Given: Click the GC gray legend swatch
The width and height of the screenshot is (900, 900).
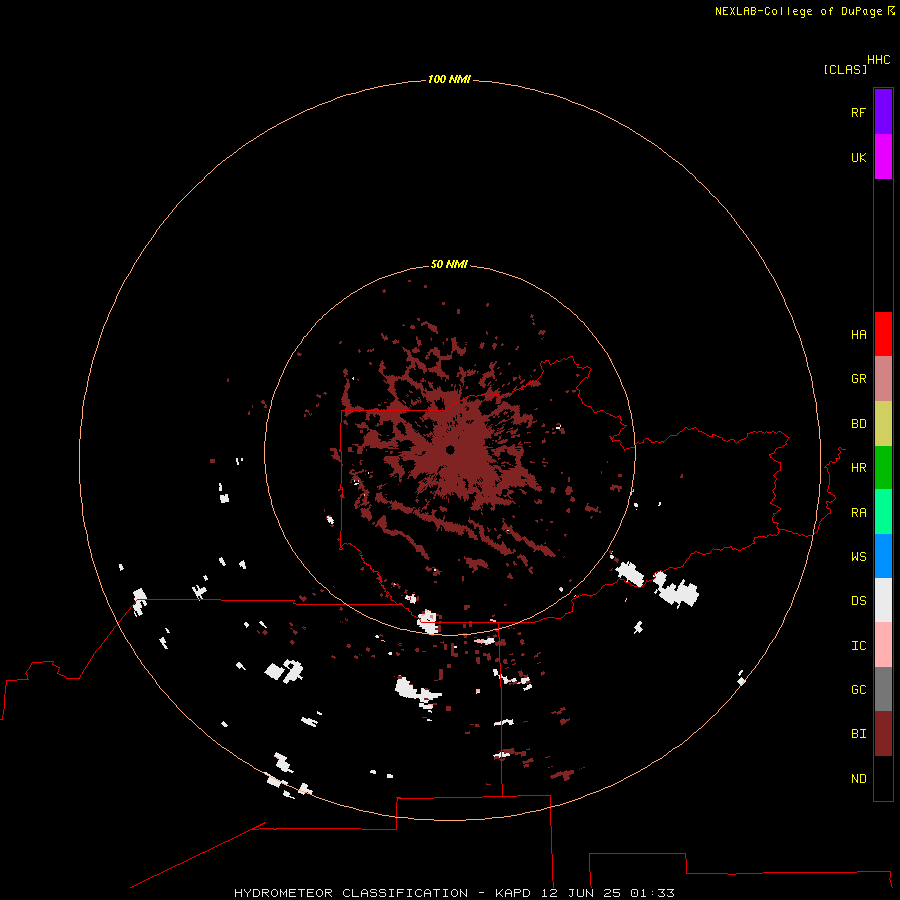Looking at the screenshot, I should pos(883,689).
